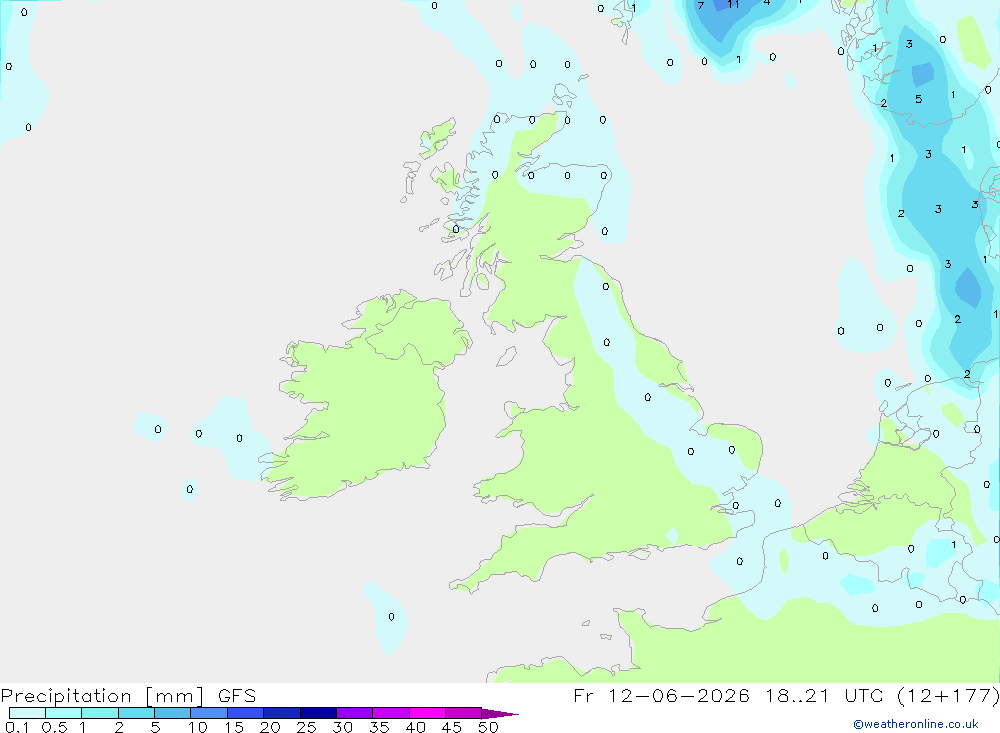Screen dimensions: 1000x733
Task: Select the magenta legend swatch between 40 and 45
Action: point(427,713)
